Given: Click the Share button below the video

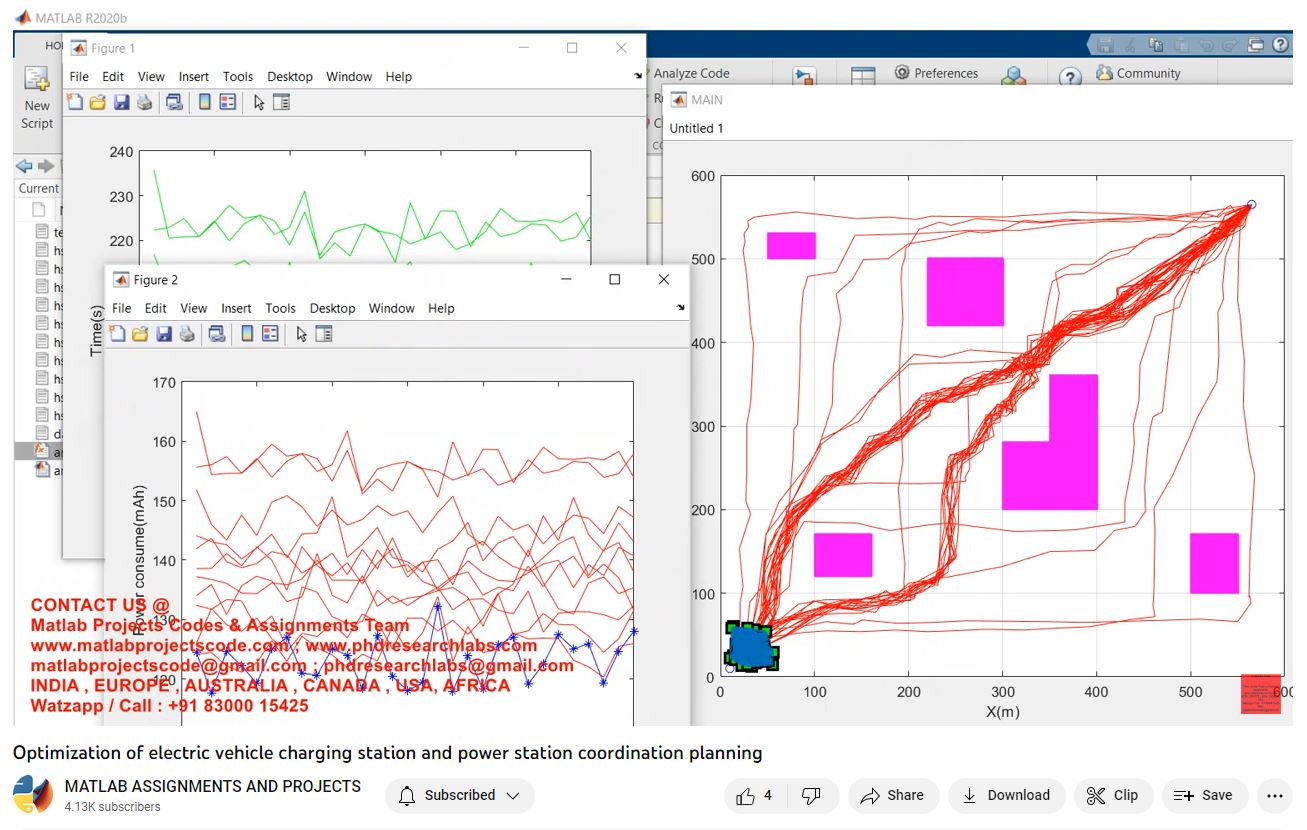Looking at the screenshot, I should (893, 796).
